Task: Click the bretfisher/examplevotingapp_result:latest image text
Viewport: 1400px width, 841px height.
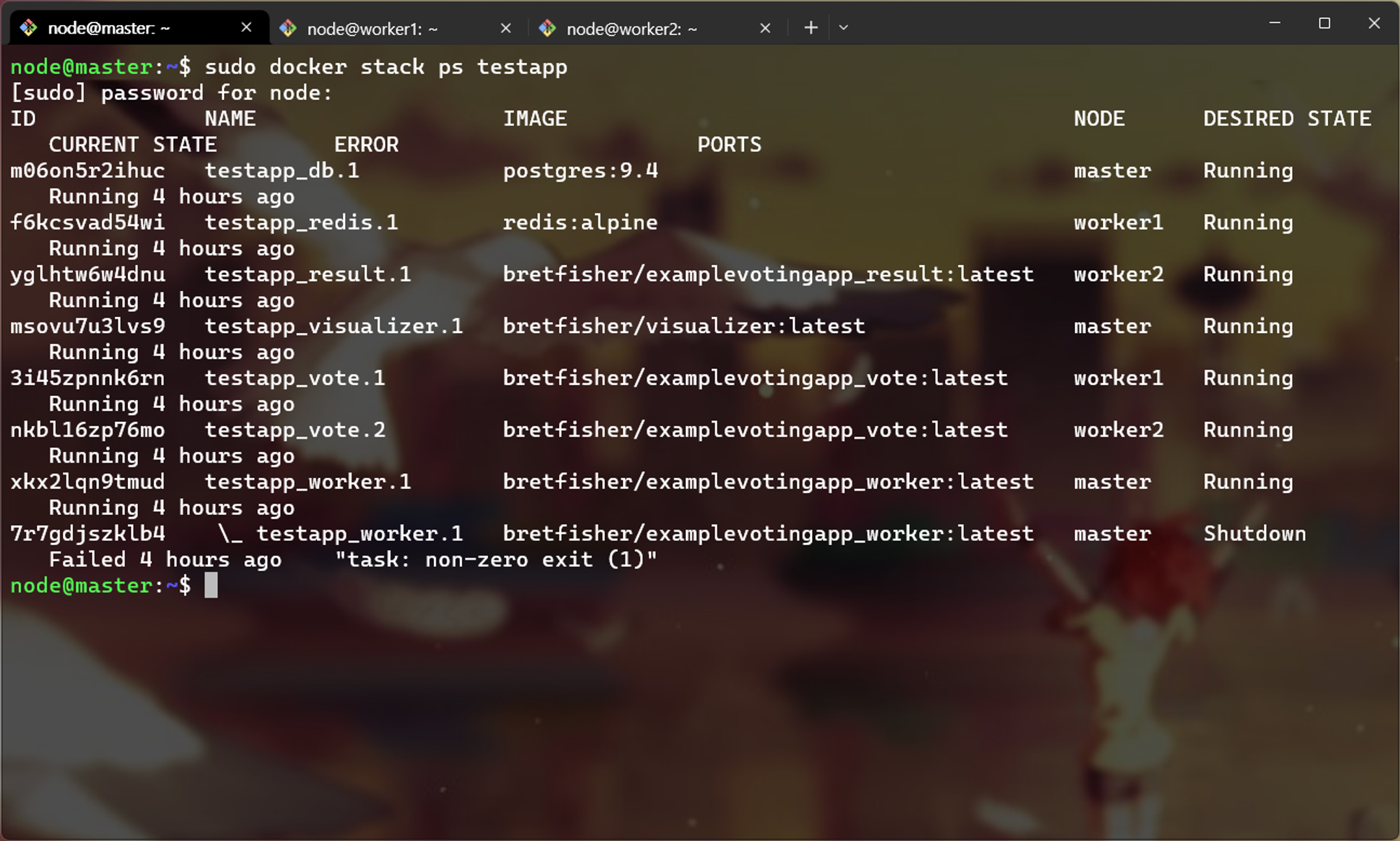Action: pos(768,274)
